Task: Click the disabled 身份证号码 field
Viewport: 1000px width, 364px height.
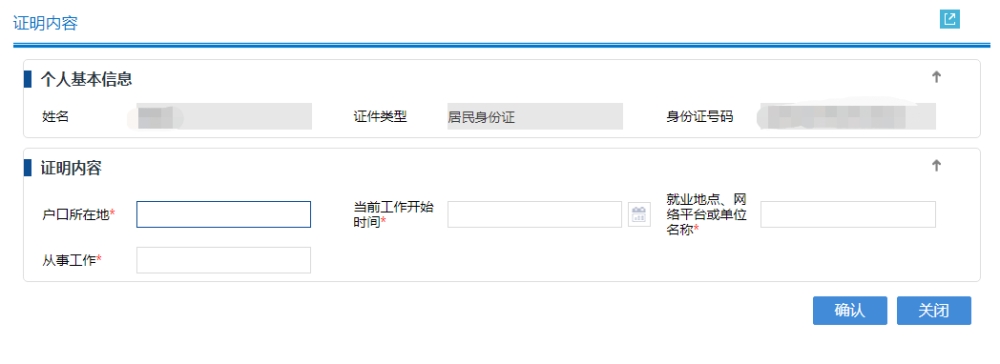Action: tap(846, 117)
